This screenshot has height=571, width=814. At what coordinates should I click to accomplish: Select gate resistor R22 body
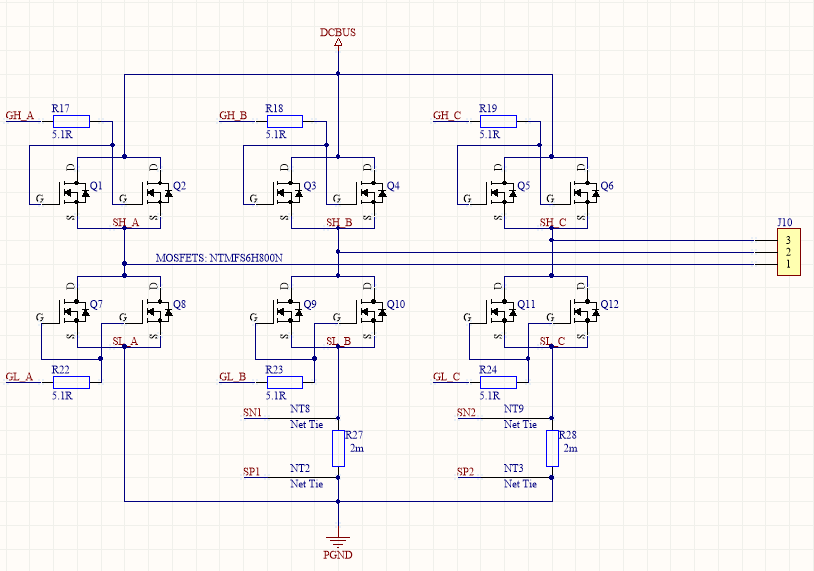72,383
